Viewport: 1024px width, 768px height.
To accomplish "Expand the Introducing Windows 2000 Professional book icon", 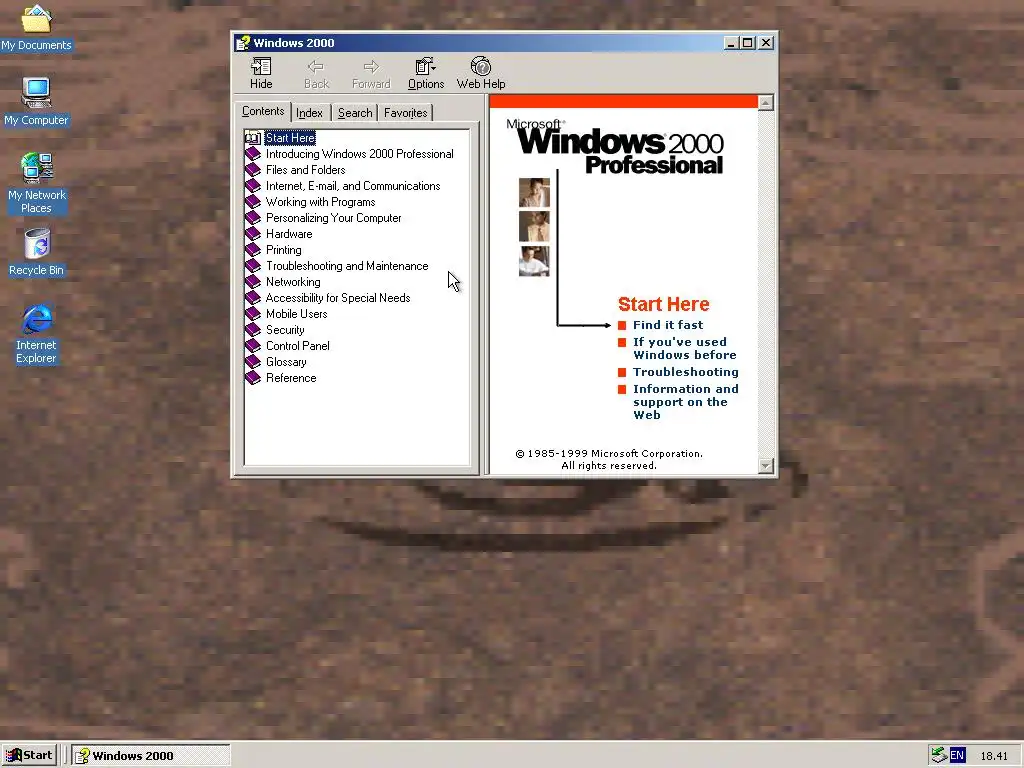I will [253, 154].
